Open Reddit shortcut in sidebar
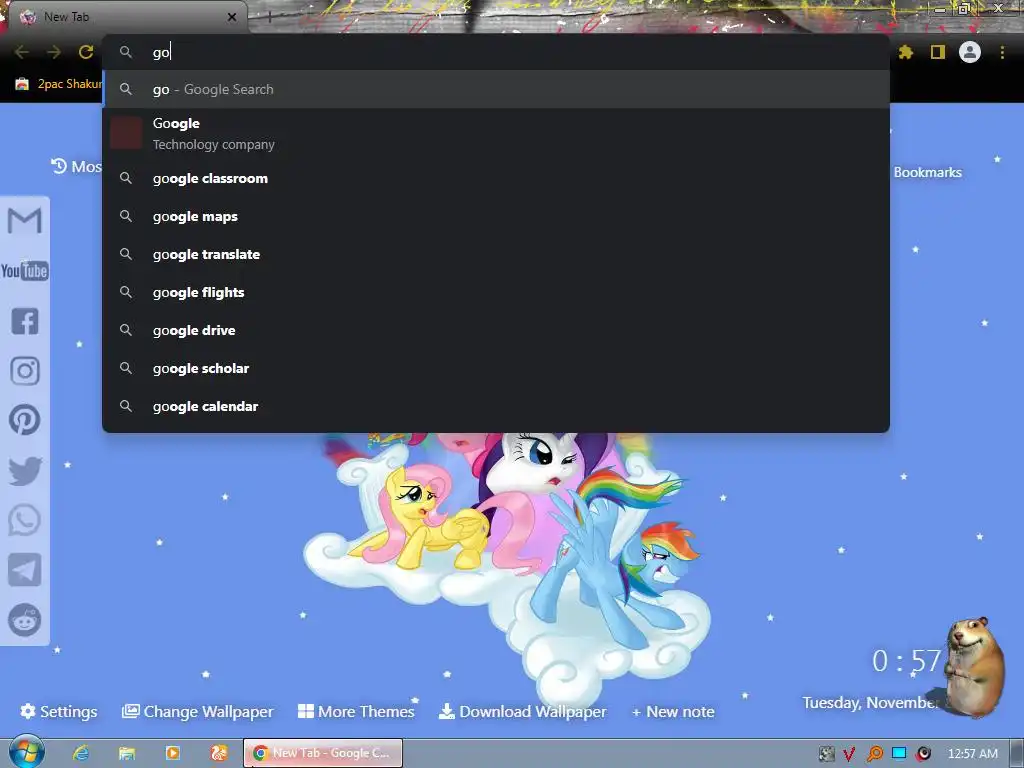 tap(25, 619)
